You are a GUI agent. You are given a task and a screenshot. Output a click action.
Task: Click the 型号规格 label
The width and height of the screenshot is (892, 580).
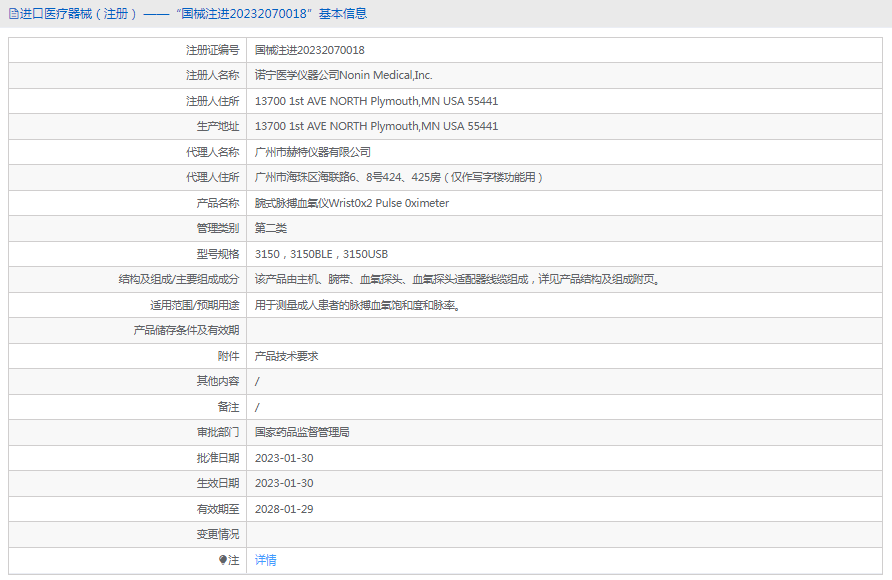[218, 254]
